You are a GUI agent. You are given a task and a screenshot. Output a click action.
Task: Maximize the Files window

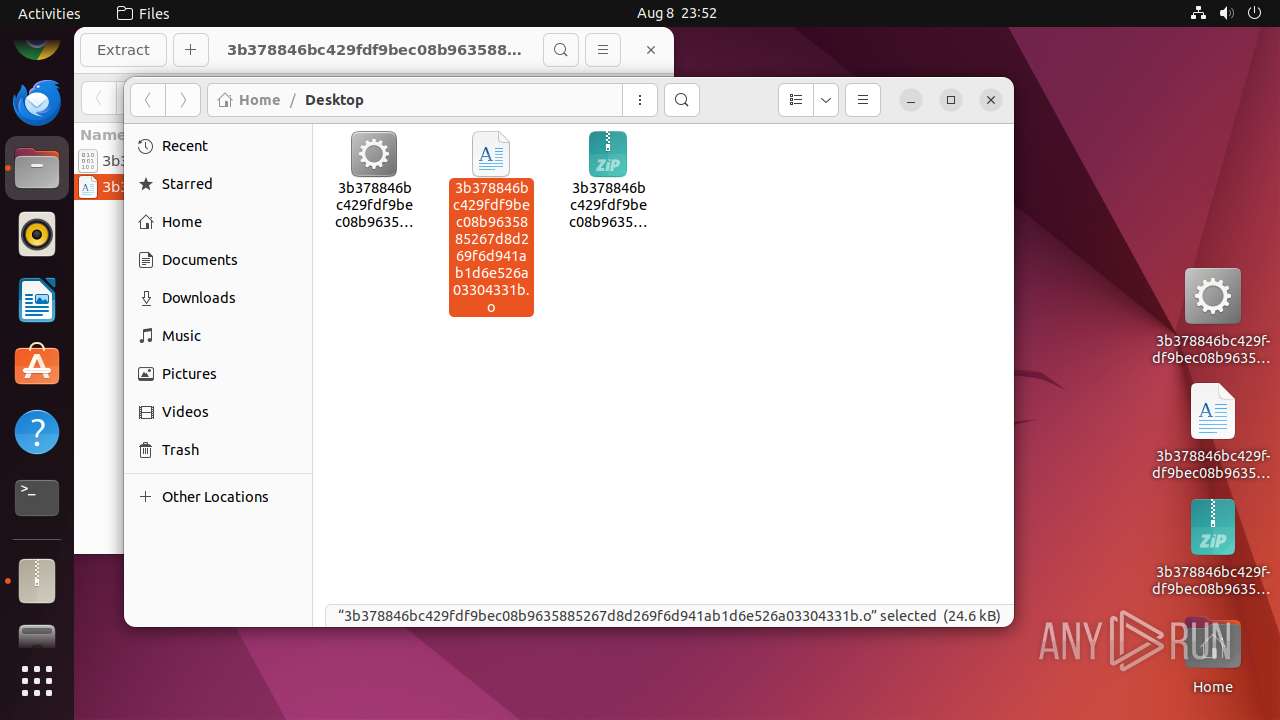point(951,100)
